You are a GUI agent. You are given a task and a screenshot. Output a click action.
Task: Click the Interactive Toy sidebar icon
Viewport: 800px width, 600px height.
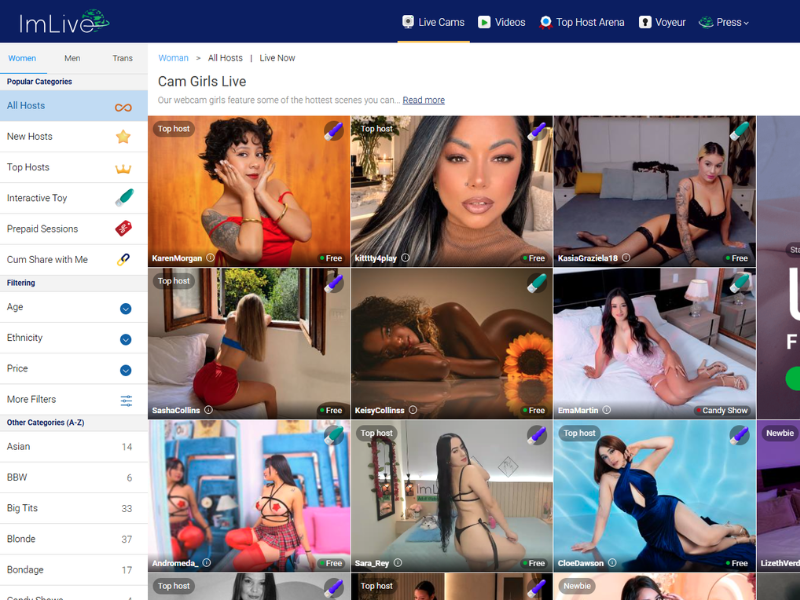[124, 197]
